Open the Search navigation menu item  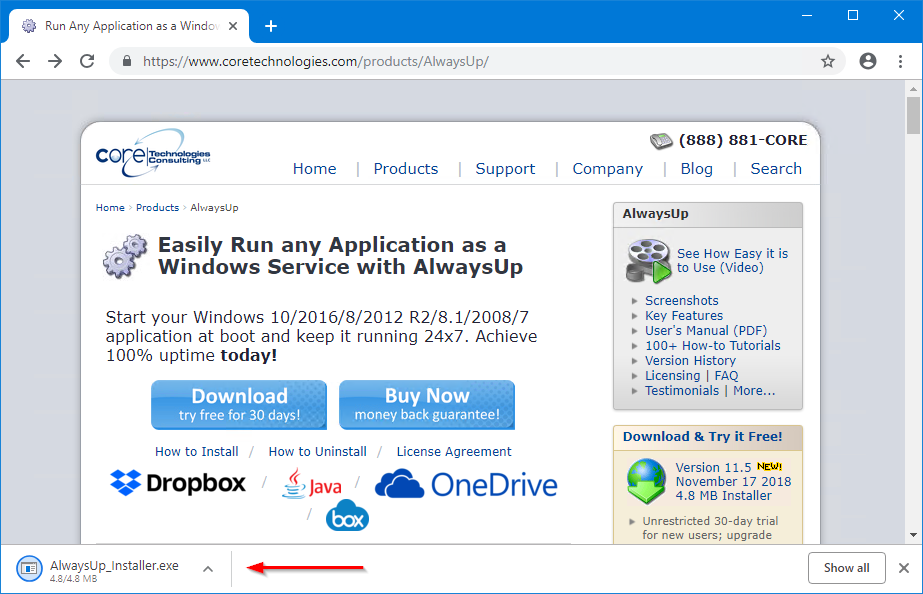point(776,169)
